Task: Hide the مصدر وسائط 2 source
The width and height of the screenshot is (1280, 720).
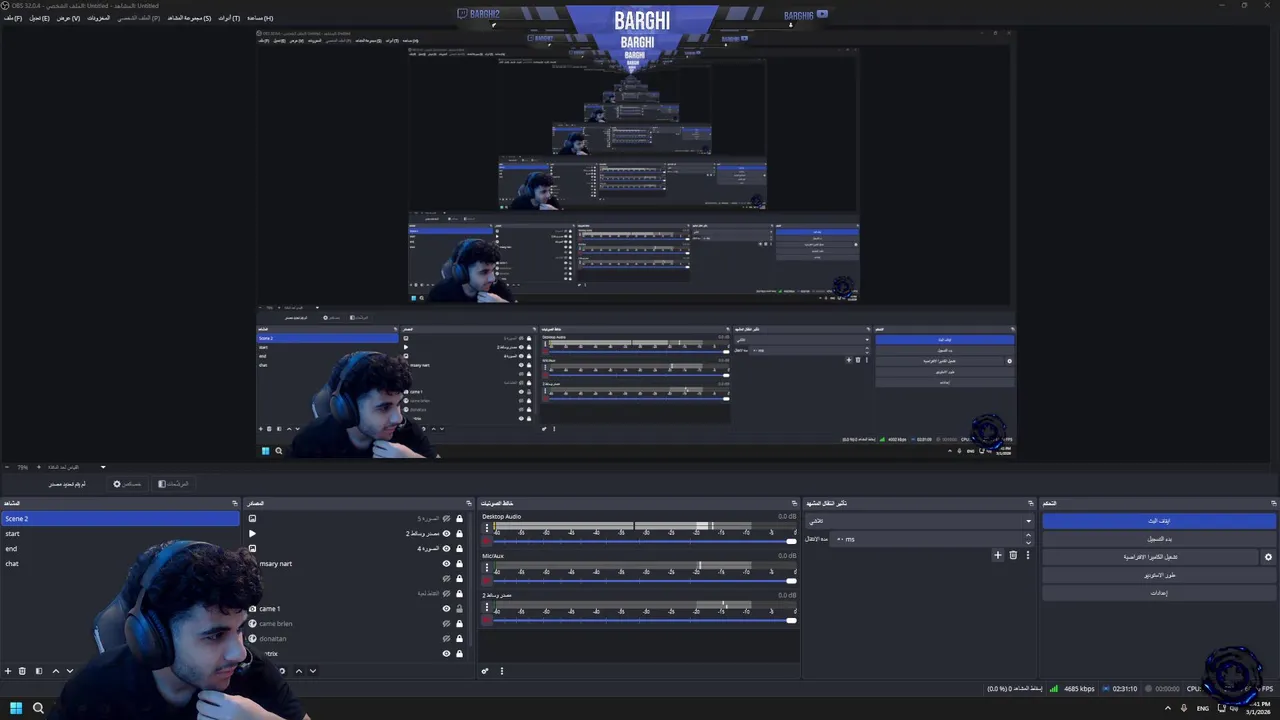Action: tap(446, 533)
